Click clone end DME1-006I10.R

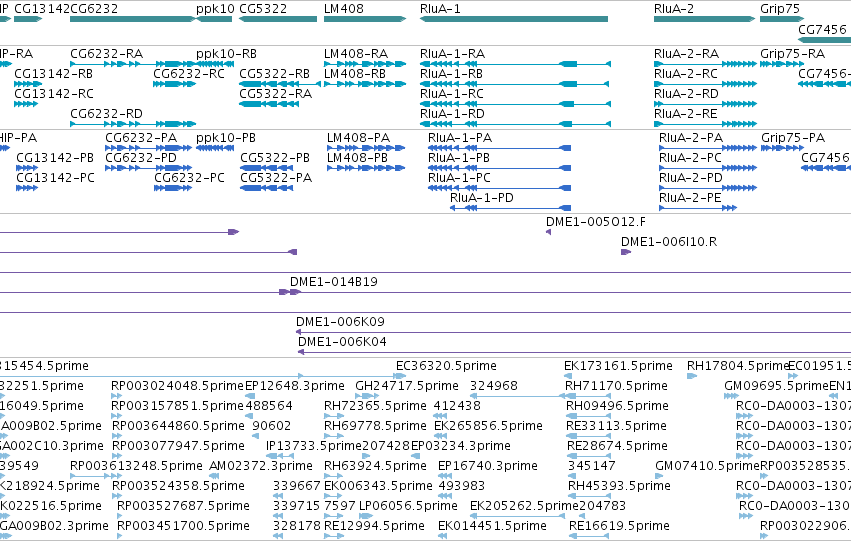(x=626, y=252)
